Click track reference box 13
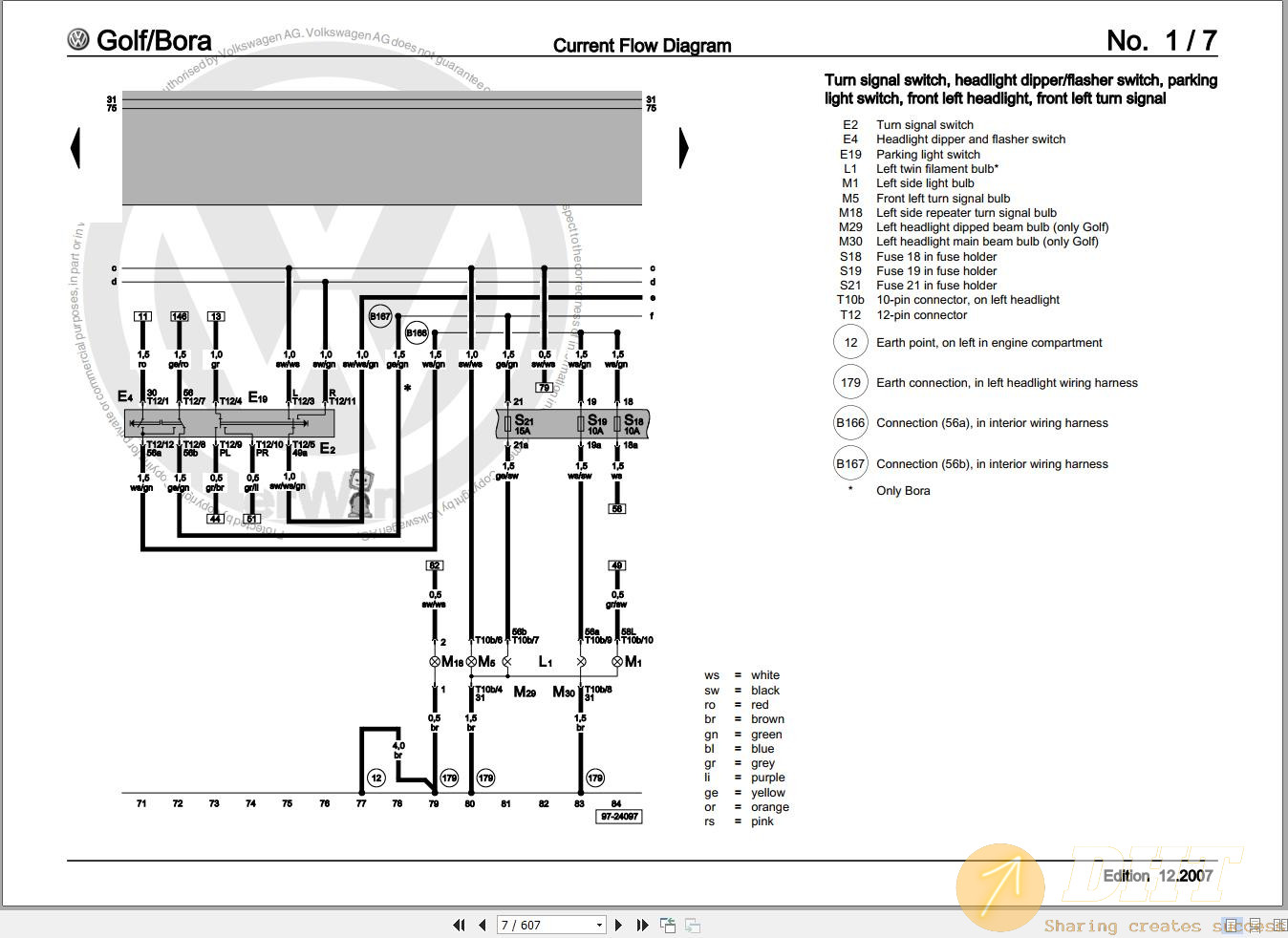The height and width of the screenshot is (938, 1288). coord(216,316)
